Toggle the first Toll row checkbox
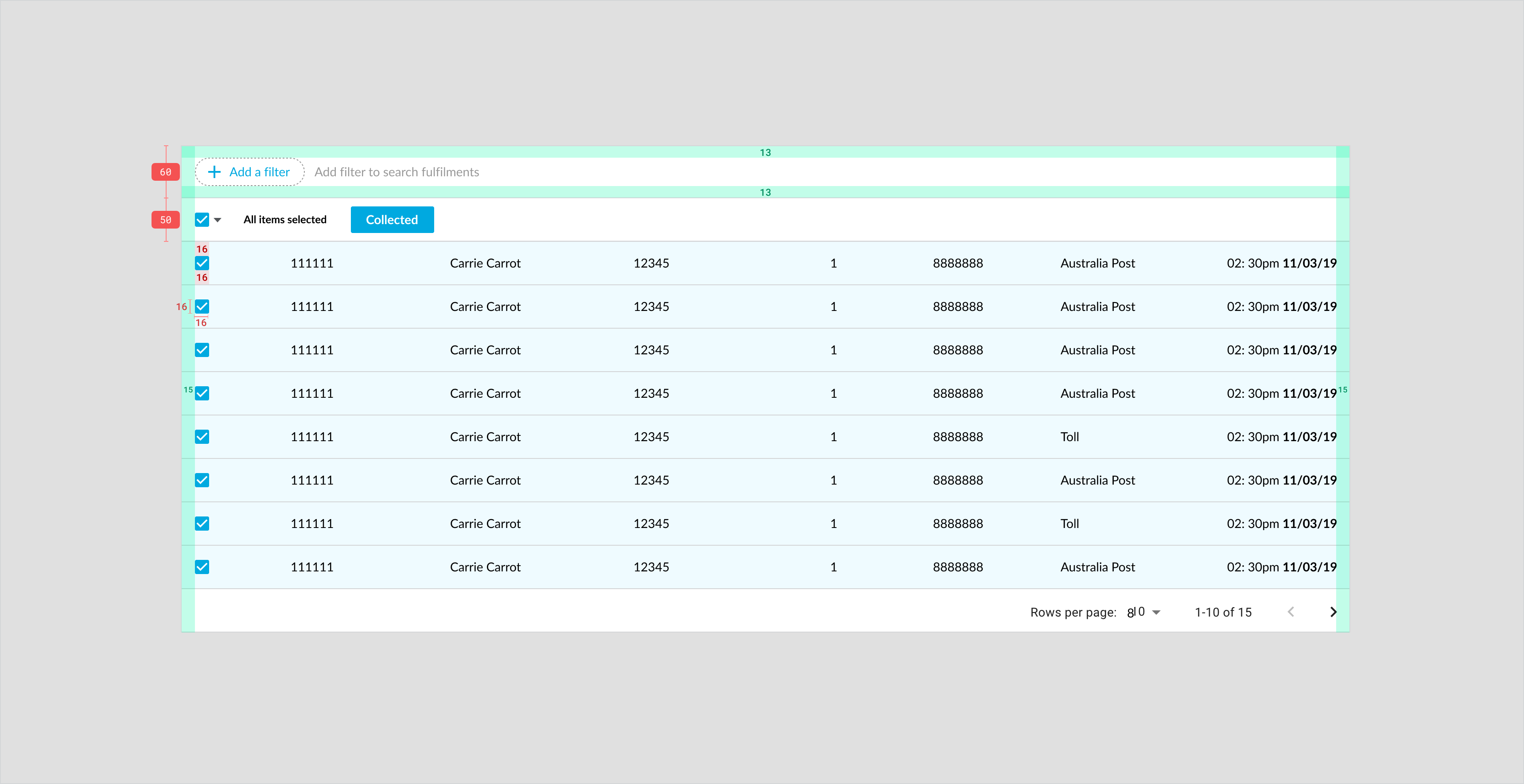1524x784 pixels. pyautogui.click(x=202, y=437)
